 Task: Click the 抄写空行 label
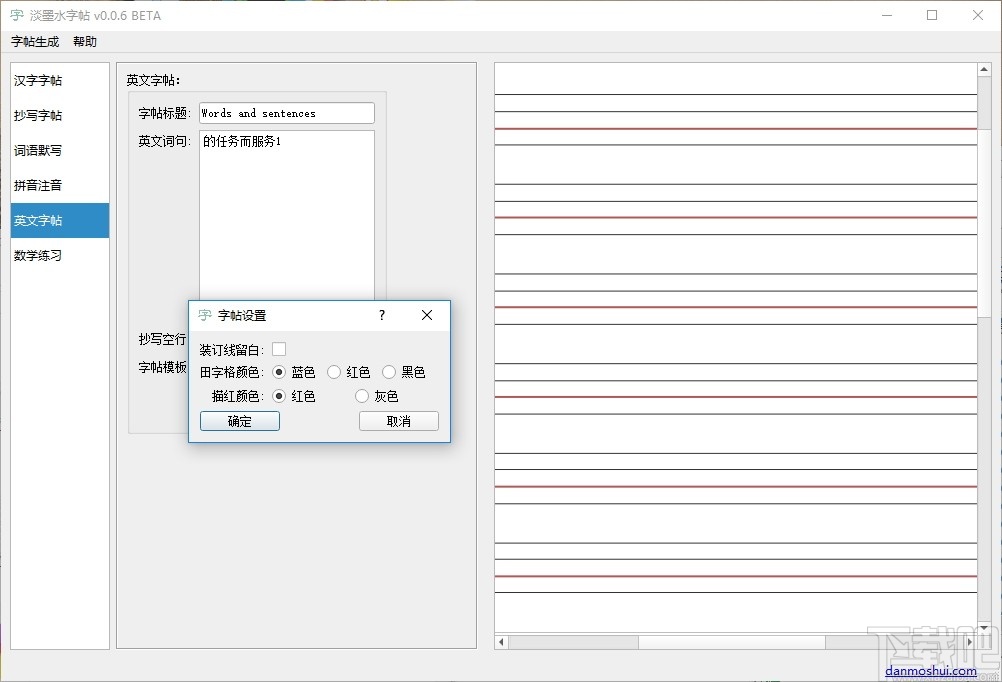click(x=162, y=339)
